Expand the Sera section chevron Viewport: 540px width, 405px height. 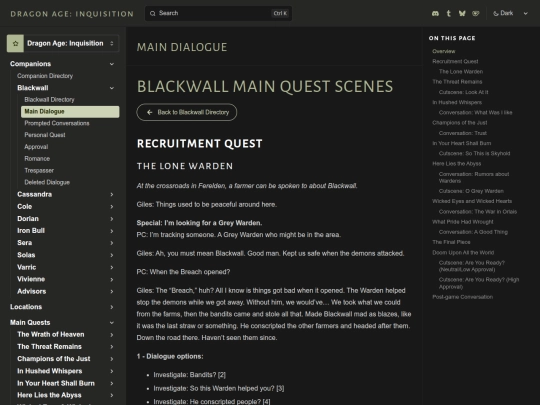coord(112,243)
